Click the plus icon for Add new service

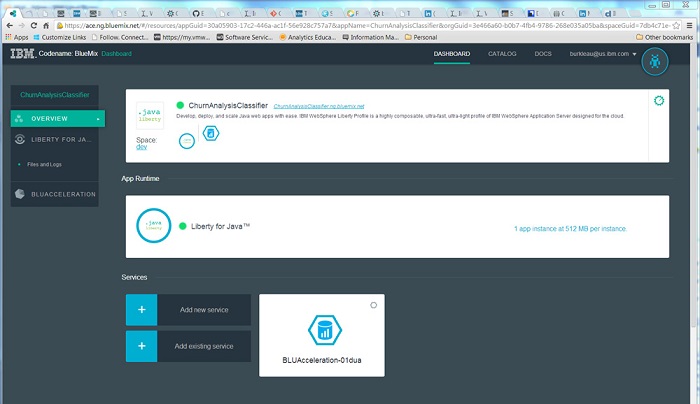pyautogui.click(x=141, y=310)
